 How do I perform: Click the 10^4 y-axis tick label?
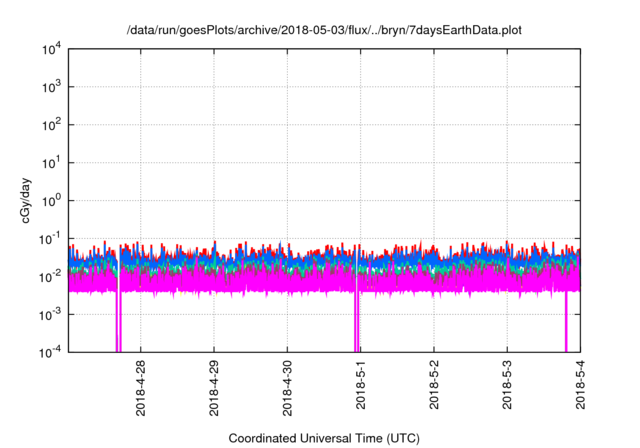(52, 49)
